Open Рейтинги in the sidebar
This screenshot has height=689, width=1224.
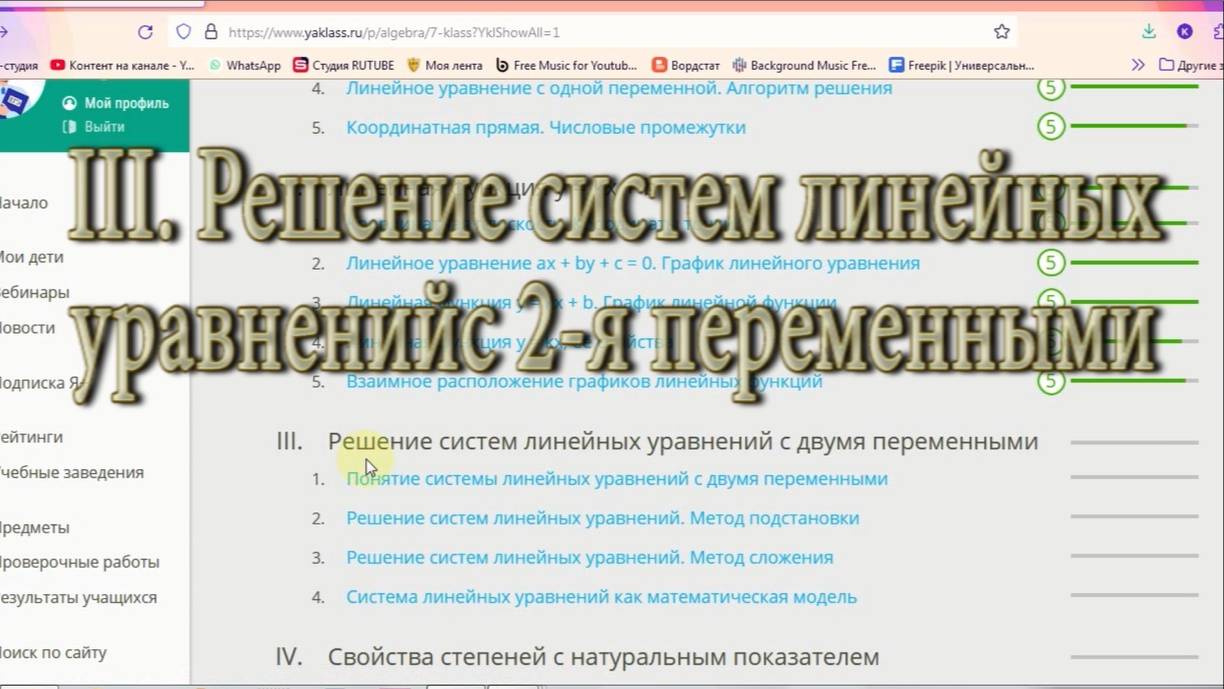click(30, 437)
